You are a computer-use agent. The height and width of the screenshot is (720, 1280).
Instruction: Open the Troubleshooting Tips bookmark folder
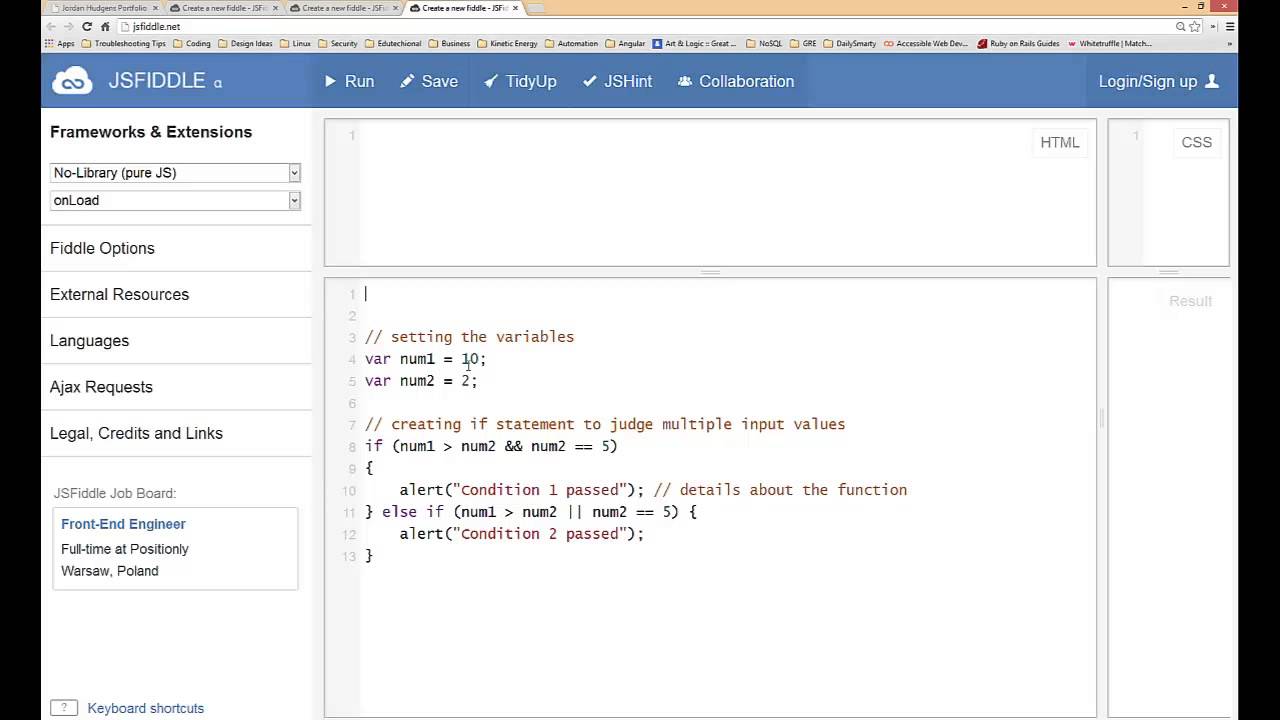123,44
